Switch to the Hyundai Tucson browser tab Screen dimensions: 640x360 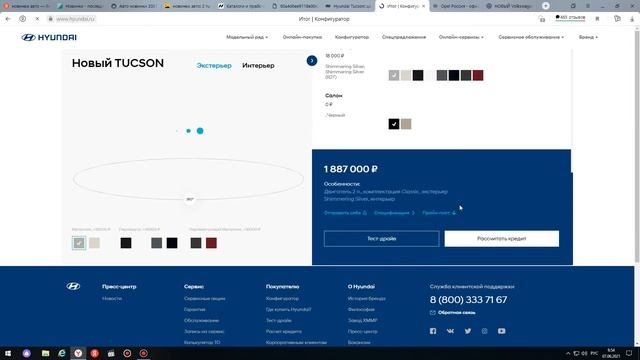tap(348, 6)
